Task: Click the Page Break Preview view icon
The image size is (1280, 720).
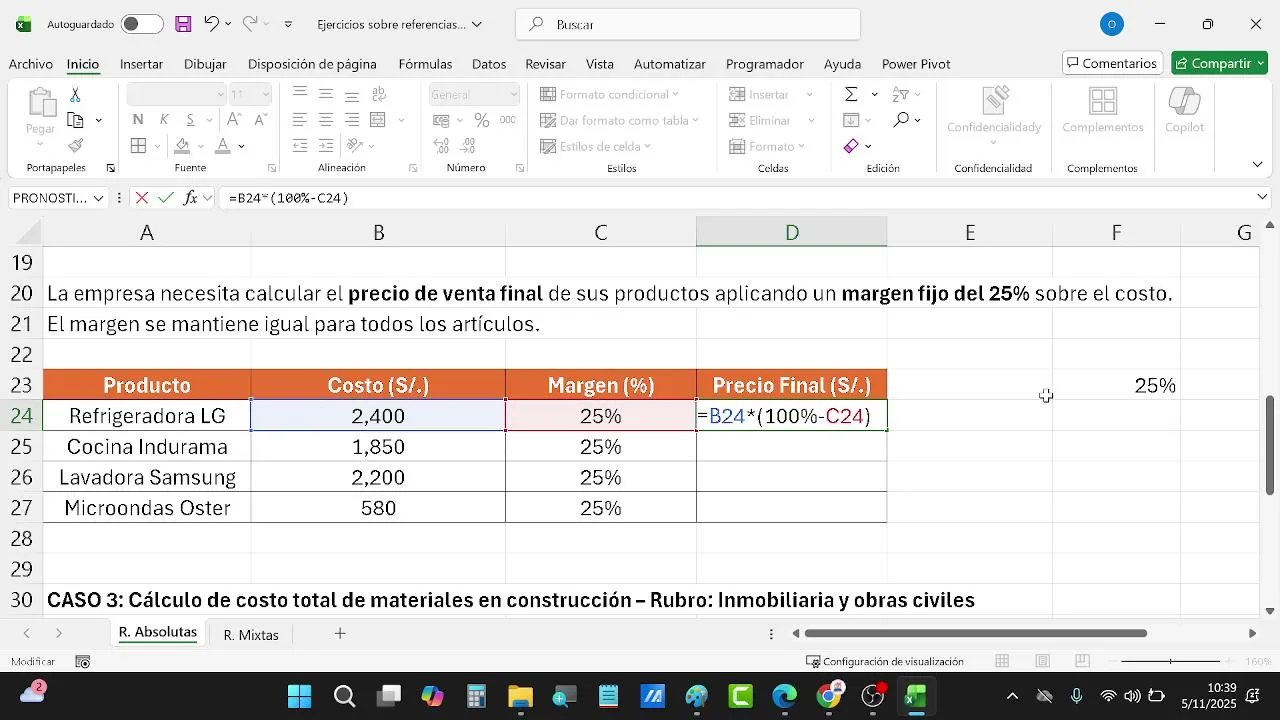Action: point(1082,661)
